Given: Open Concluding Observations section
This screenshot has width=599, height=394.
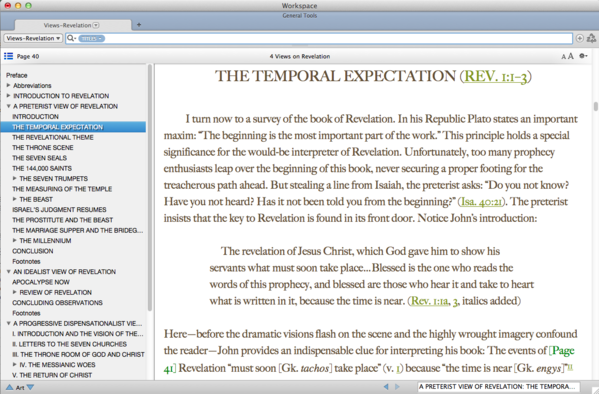Looking at the screenshot, I should (x=57, y=303).
